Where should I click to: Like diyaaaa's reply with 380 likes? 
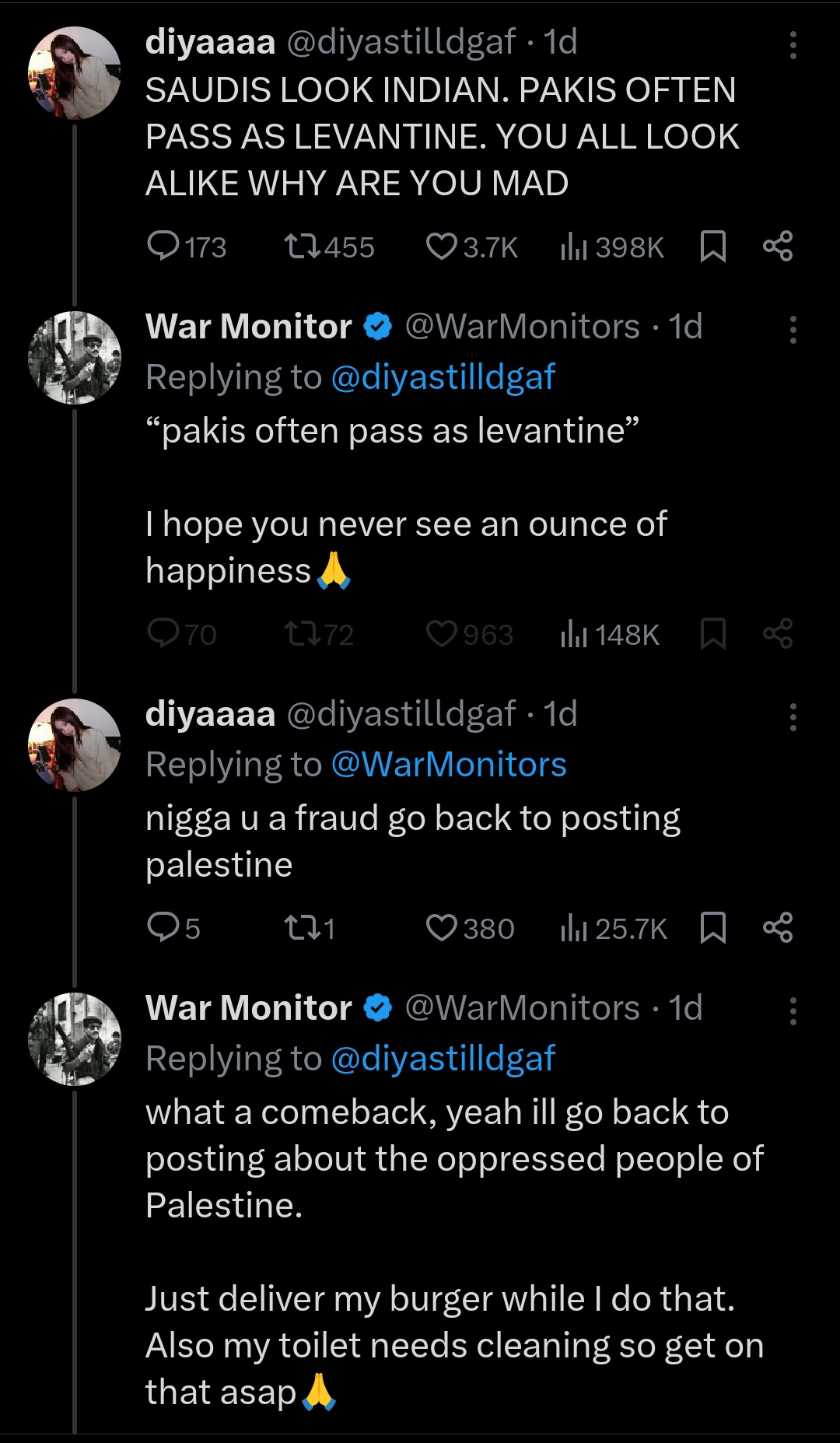(x=442, y=927)
